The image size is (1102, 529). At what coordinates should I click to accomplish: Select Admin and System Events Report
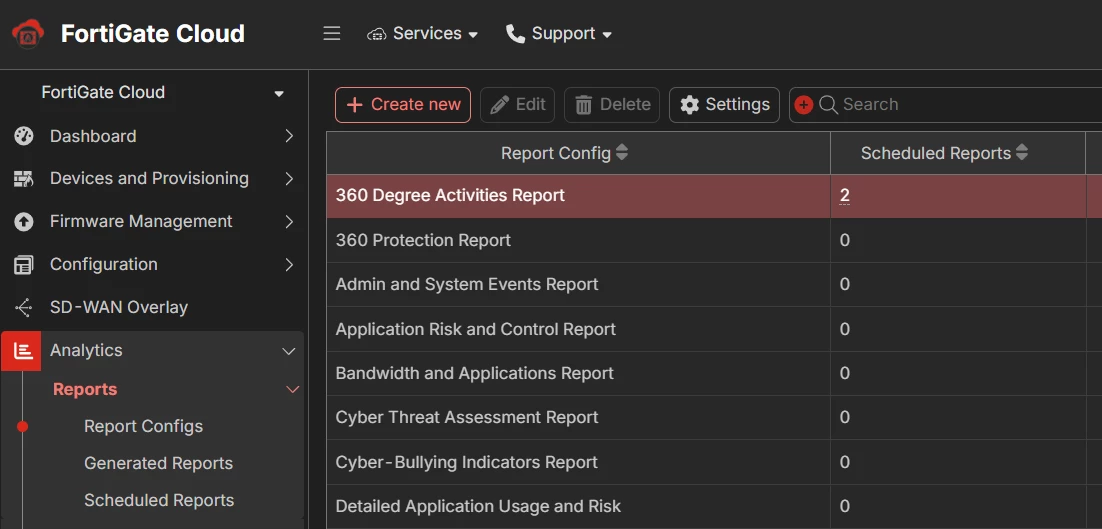714,285
